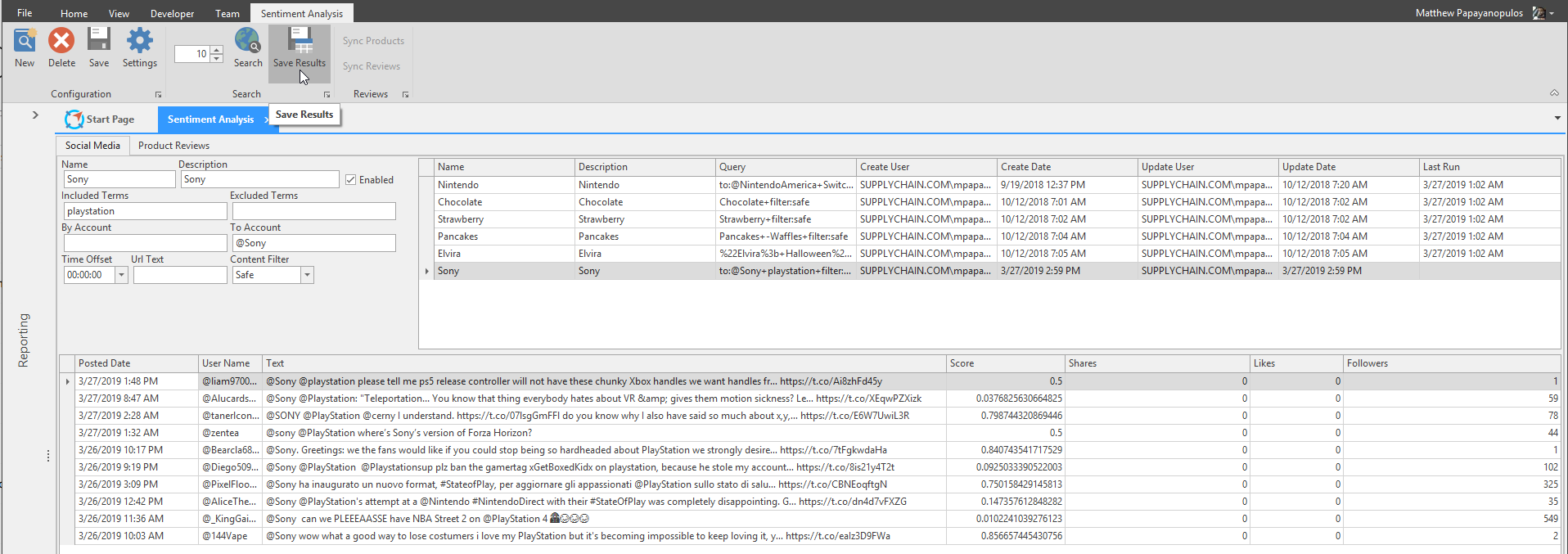Select the Social Media sub-tab
1568x554 pixels.
pyautogui.click(x=92, y=146)
